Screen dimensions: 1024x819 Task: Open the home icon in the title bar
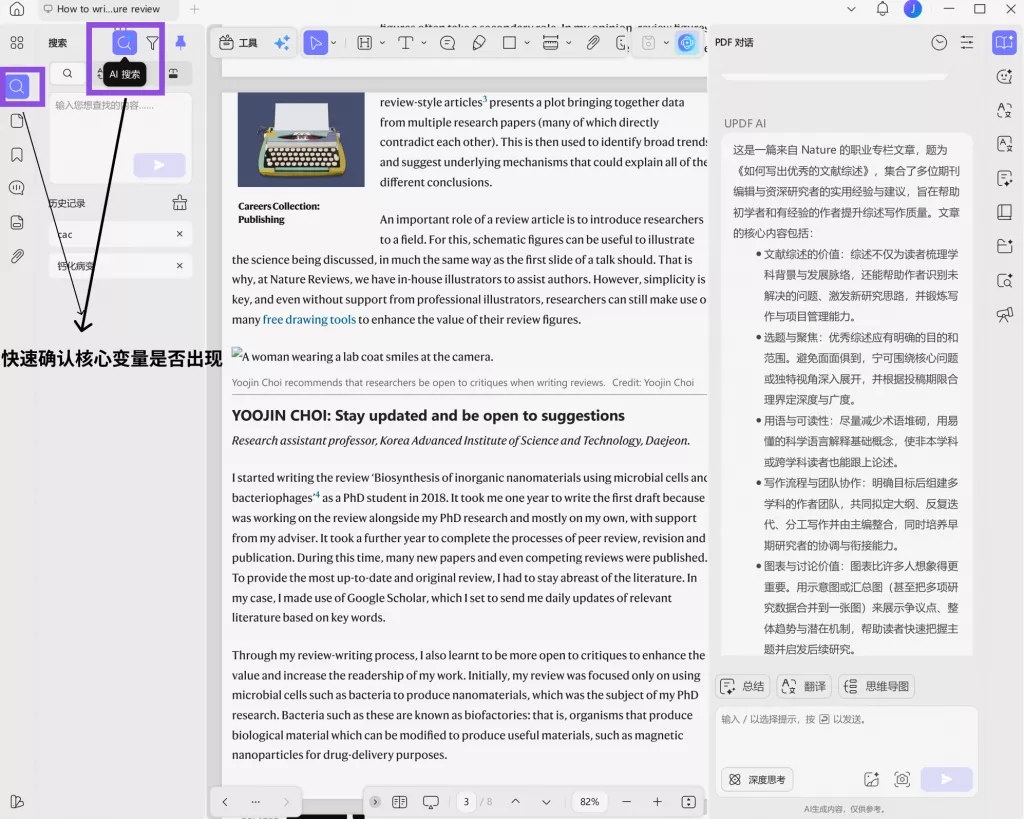[x=17, y=8]
